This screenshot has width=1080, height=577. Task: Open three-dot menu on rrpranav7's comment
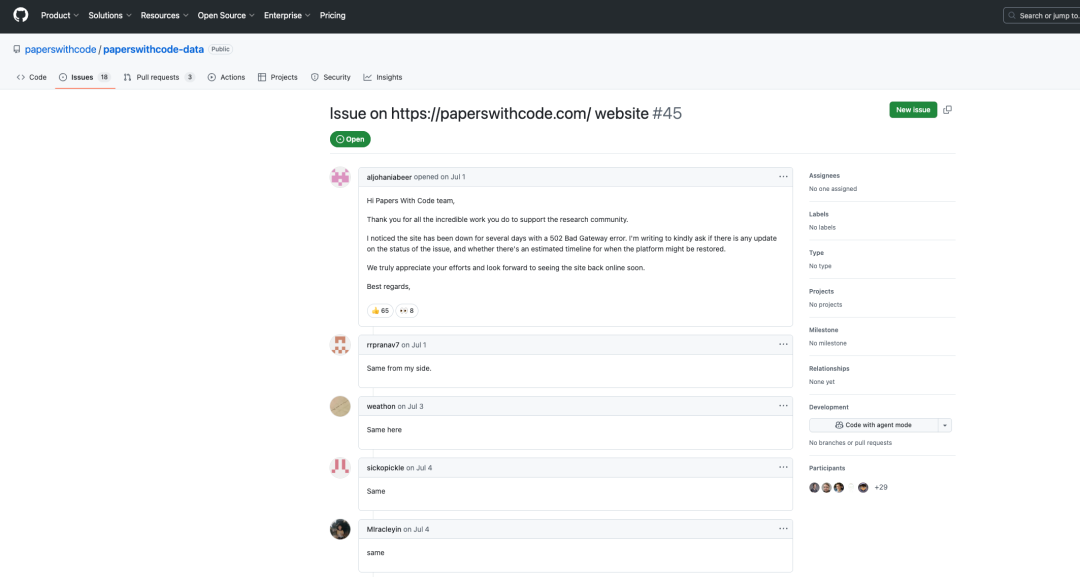783,344
